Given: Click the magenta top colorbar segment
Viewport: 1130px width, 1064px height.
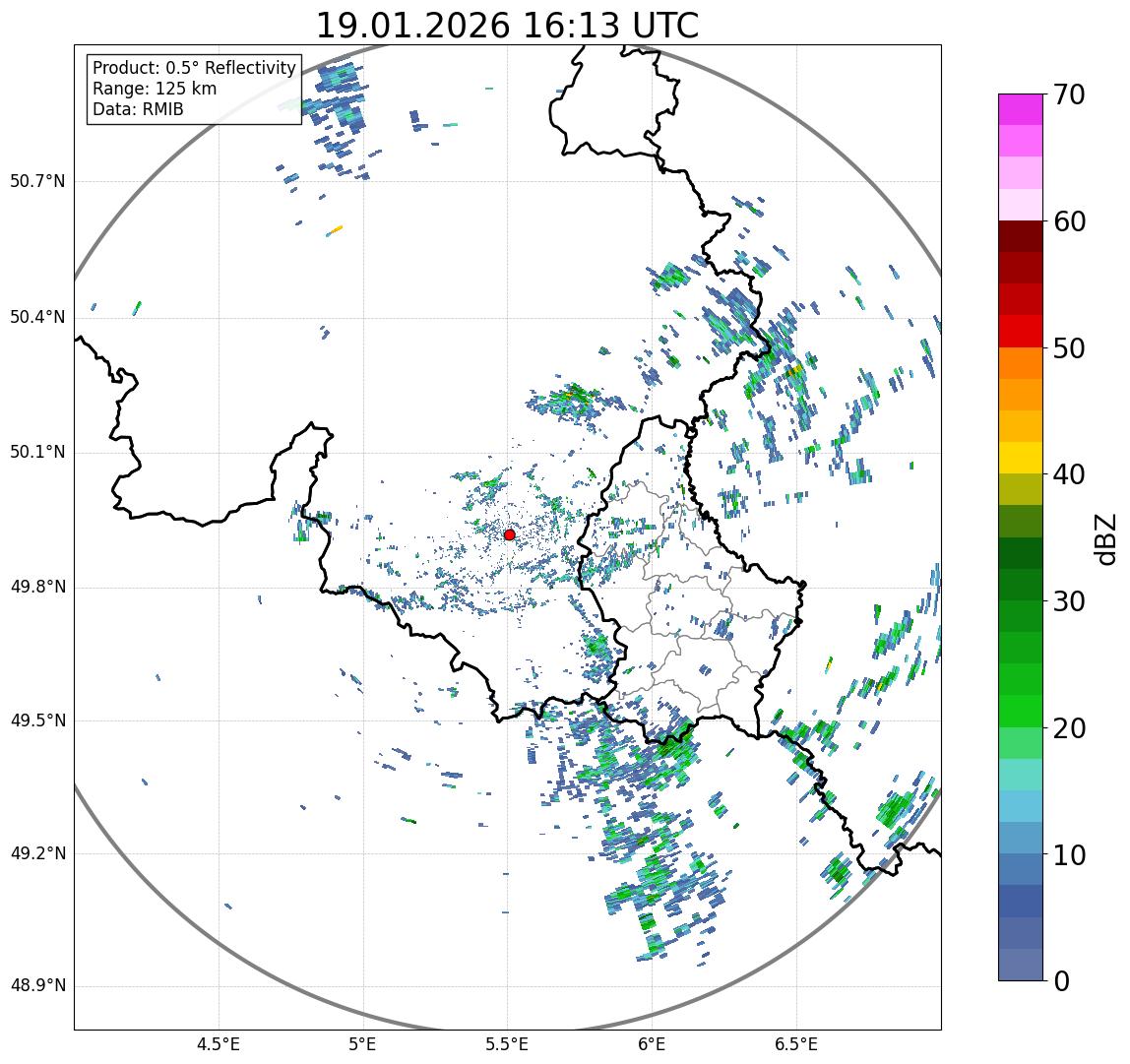Looking at the screenshot, I should tap(1021, 109).
